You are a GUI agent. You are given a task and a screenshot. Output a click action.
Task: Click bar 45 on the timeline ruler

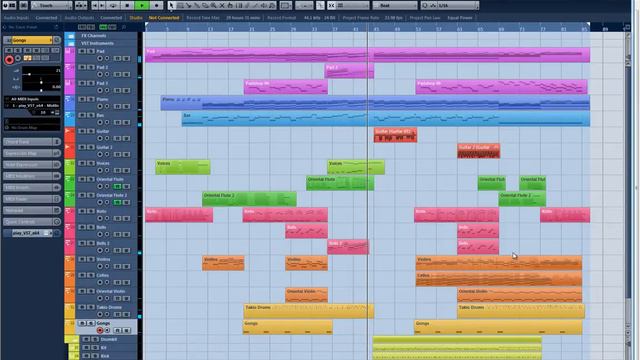tap(376, 29)
